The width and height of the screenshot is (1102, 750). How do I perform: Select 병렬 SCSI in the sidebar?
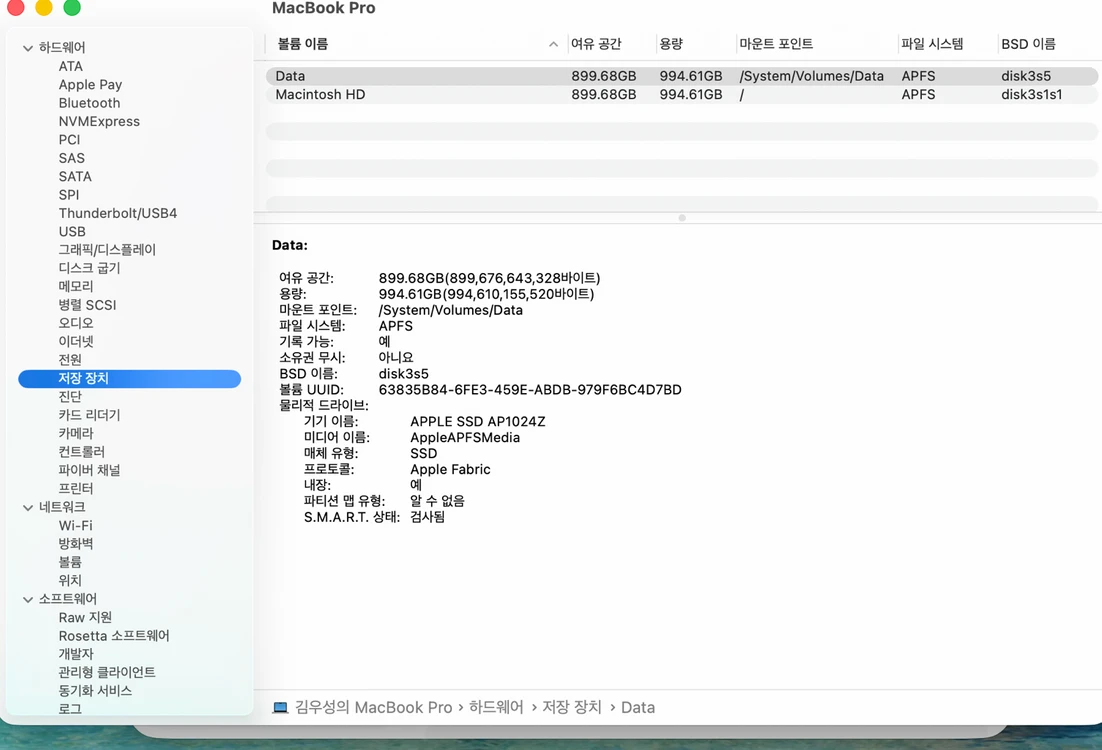pos(87,304)
